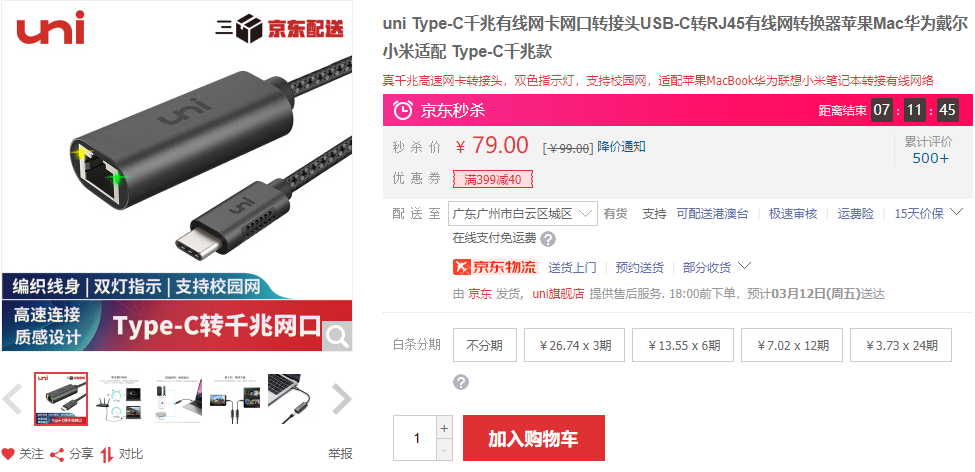Select the ¥26.74 x 3期 installment option
Image resolution: width=975 pixels, height=472 pixels.
[574, 345]
